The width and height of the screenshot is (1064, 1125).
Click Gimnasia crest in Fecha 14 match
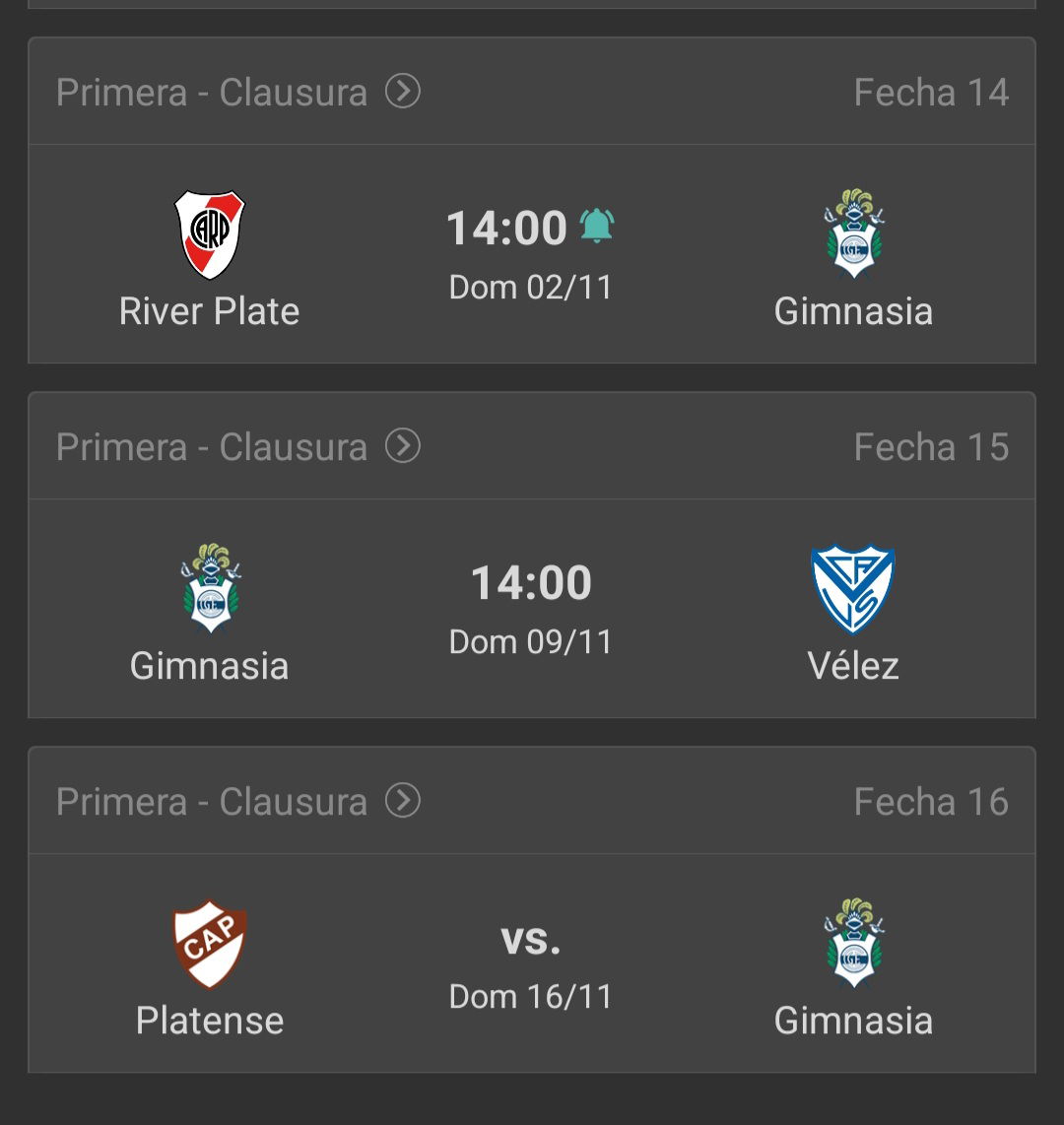click(854, 234)
